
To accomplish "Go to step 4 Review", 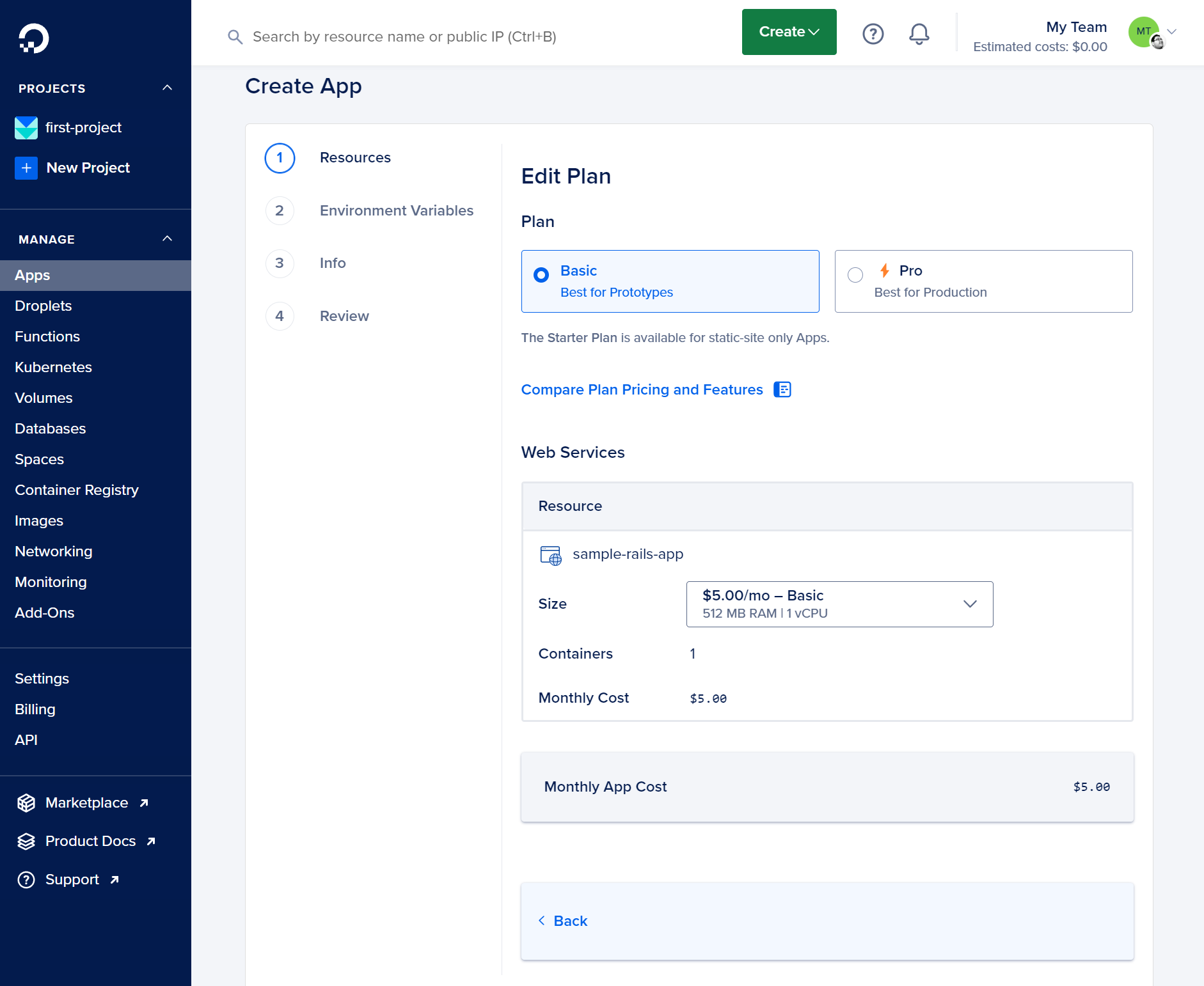I will (x=317, y=317).
